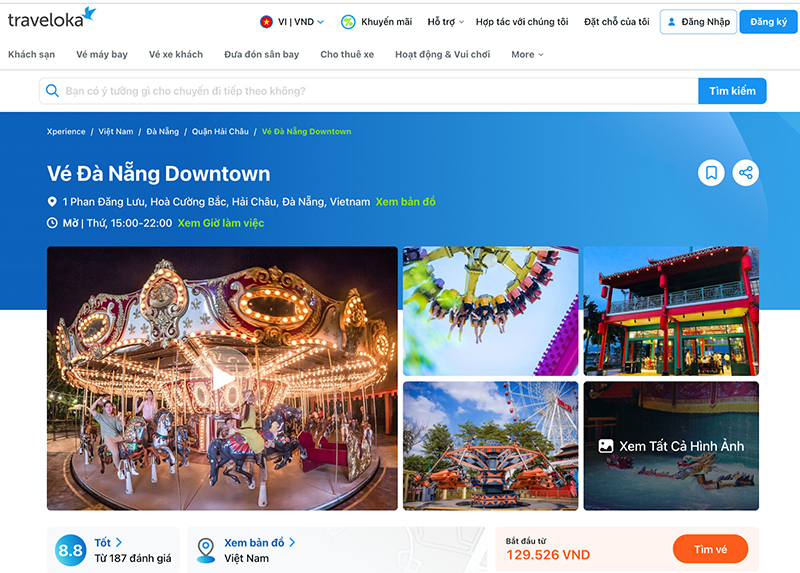This screenshot has width=800, height=573.
Task: Click the Vé Đà Nẵng Downtown heading
Action: 159,174
